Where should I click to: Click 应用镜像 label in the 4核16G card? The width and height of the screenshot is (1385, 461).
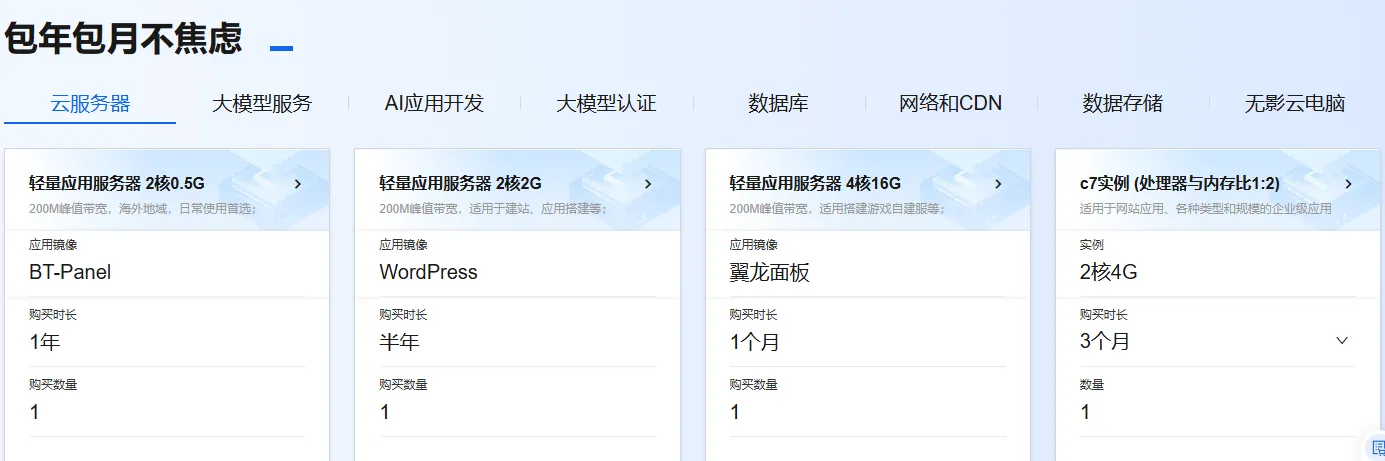coord(753,245)
